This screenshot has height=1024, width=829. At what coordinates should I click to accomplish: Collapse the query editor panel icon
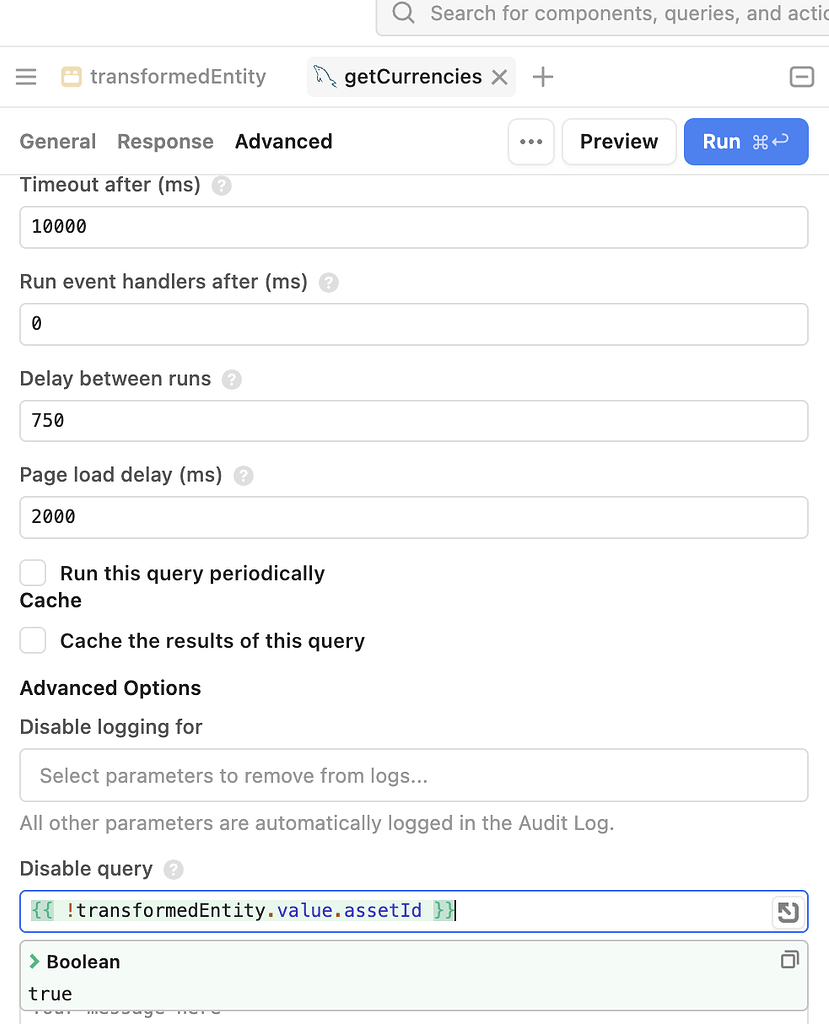click(802, 77)
